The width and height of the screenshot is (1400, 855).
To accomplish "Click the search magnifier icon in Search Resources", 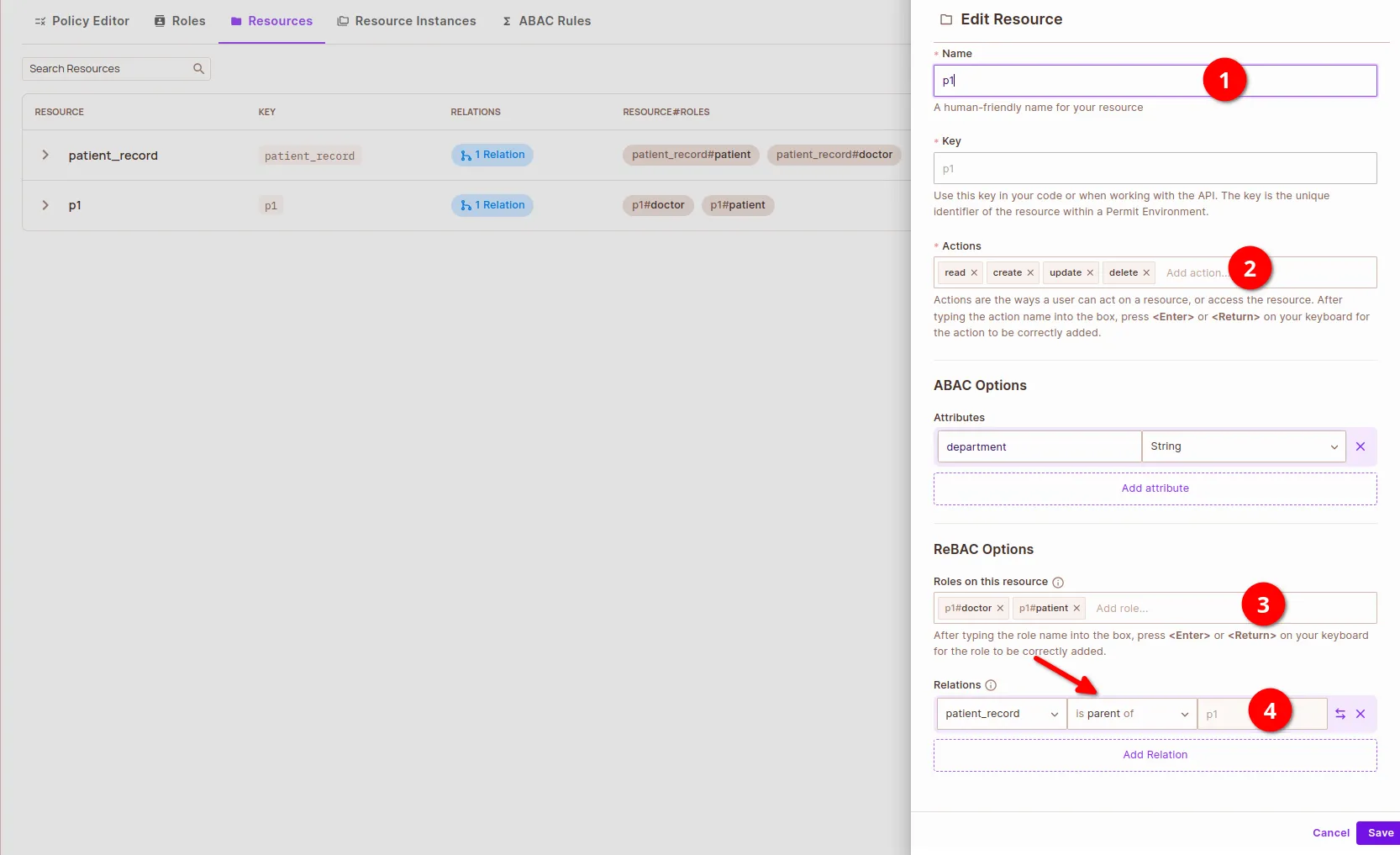I will click(x=198, y=69).
